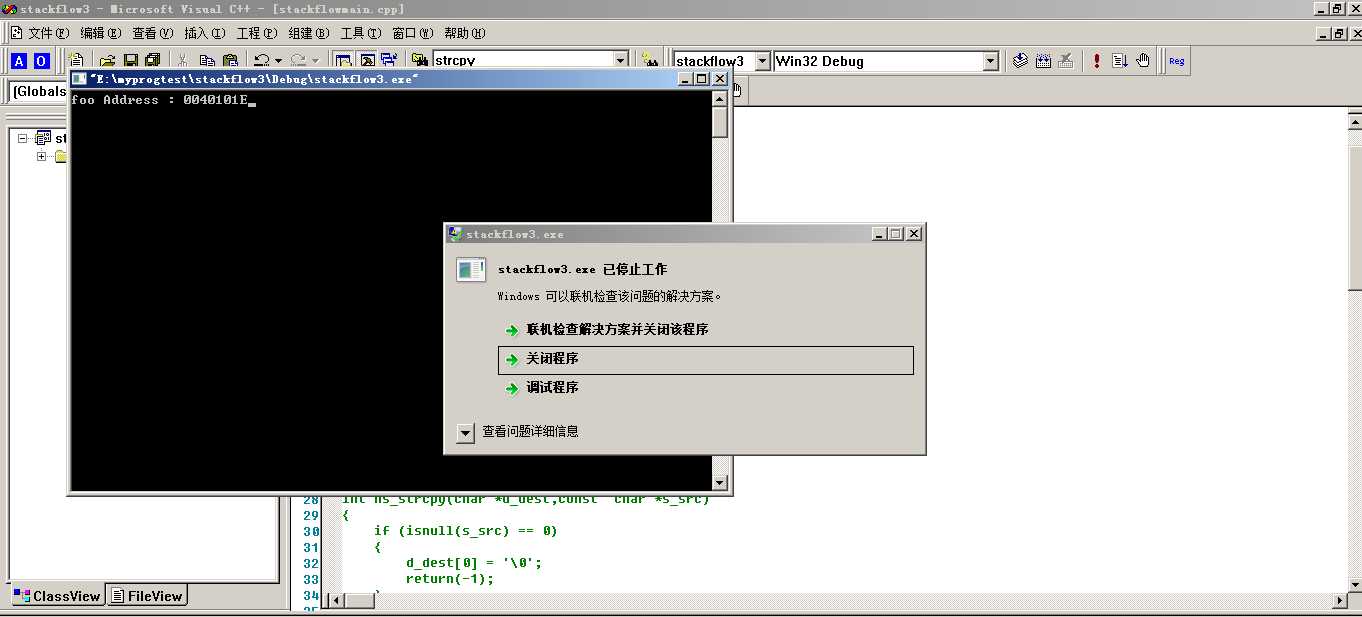Viewport: 1362px width, 617px height.
Task: Click code line 'if (isnull(s_src) == 0)'
Action: (x=465, y=531)
